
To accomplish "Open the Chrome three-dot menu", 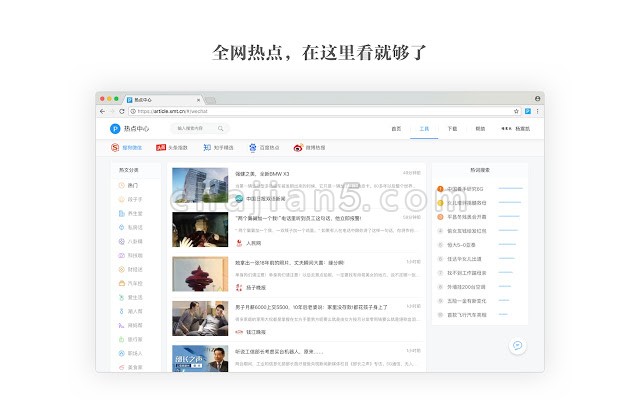I will (x=538, y=111).
